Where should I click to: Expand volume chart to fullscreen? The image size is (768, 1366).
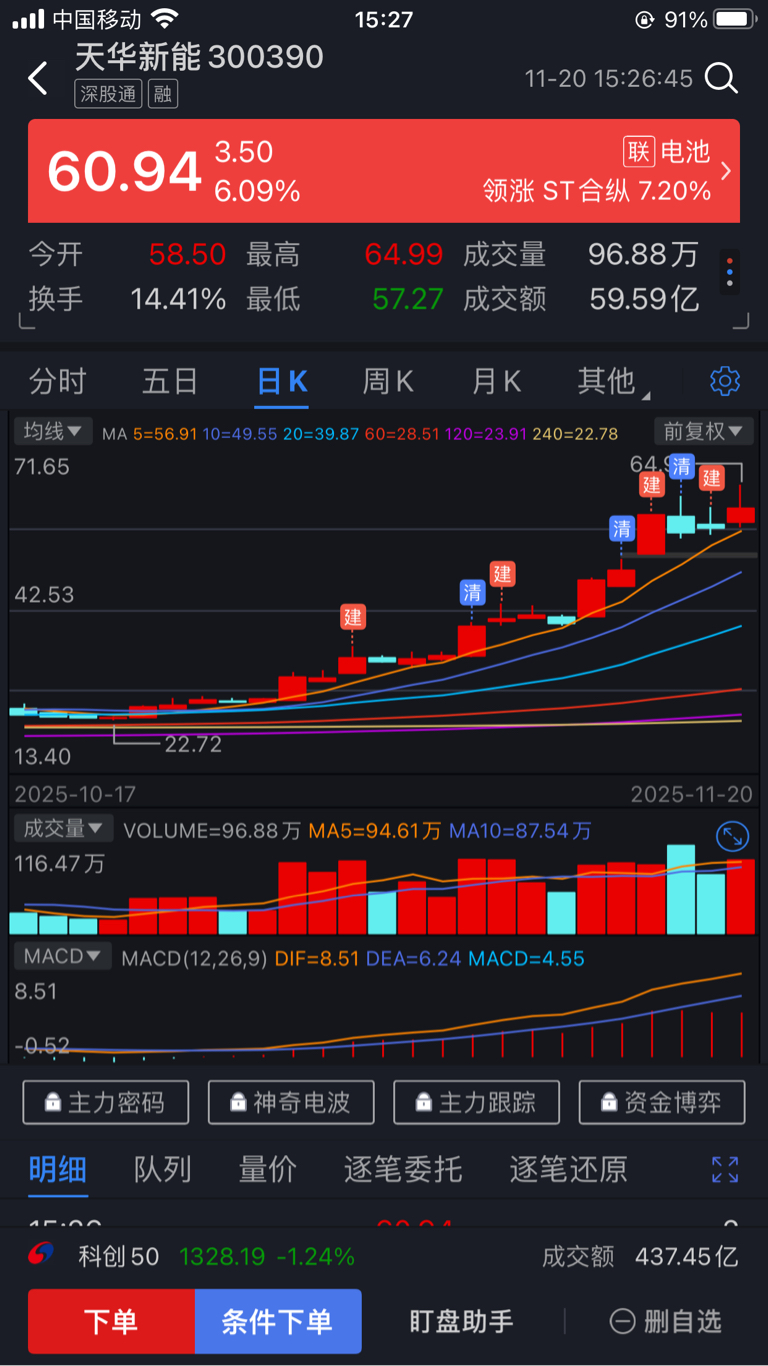(x=732, y=837)
